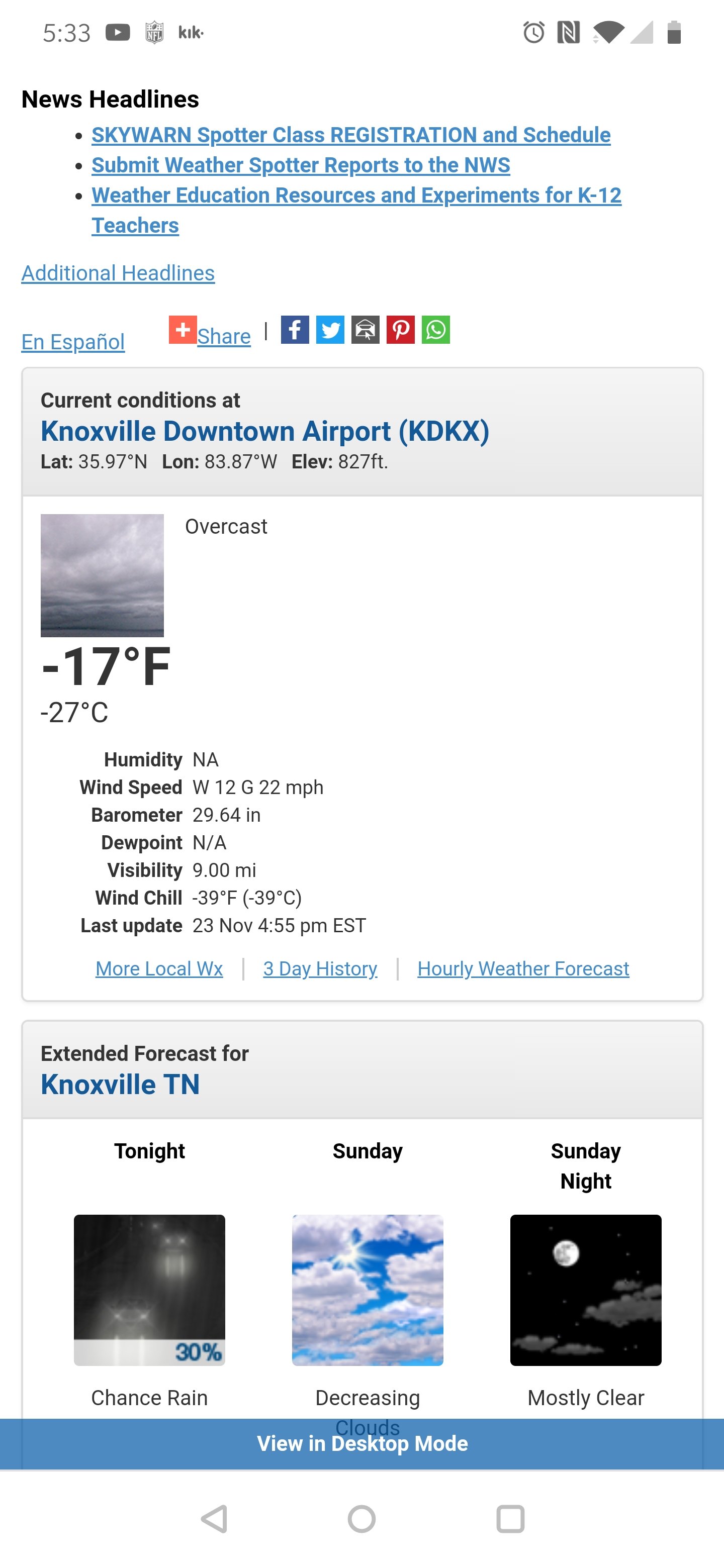This screenshot has height=1568, width=724.
Task: Open the recent apps square button
Action: click(x=510, y=1519)
